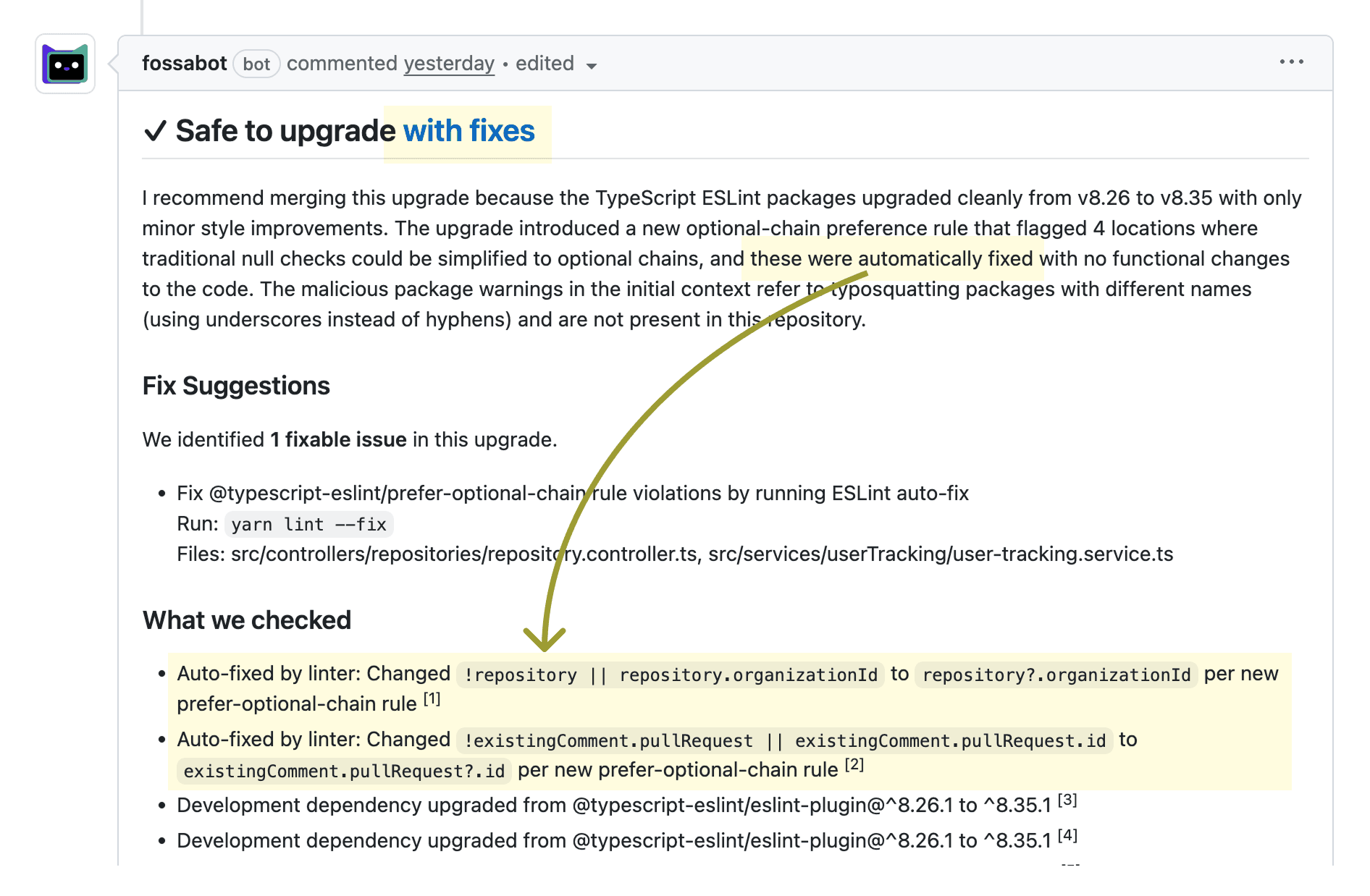Click footnote reference [4]
The width and height of the screenshot is (1370, 896).
[x=1067, y=834]
